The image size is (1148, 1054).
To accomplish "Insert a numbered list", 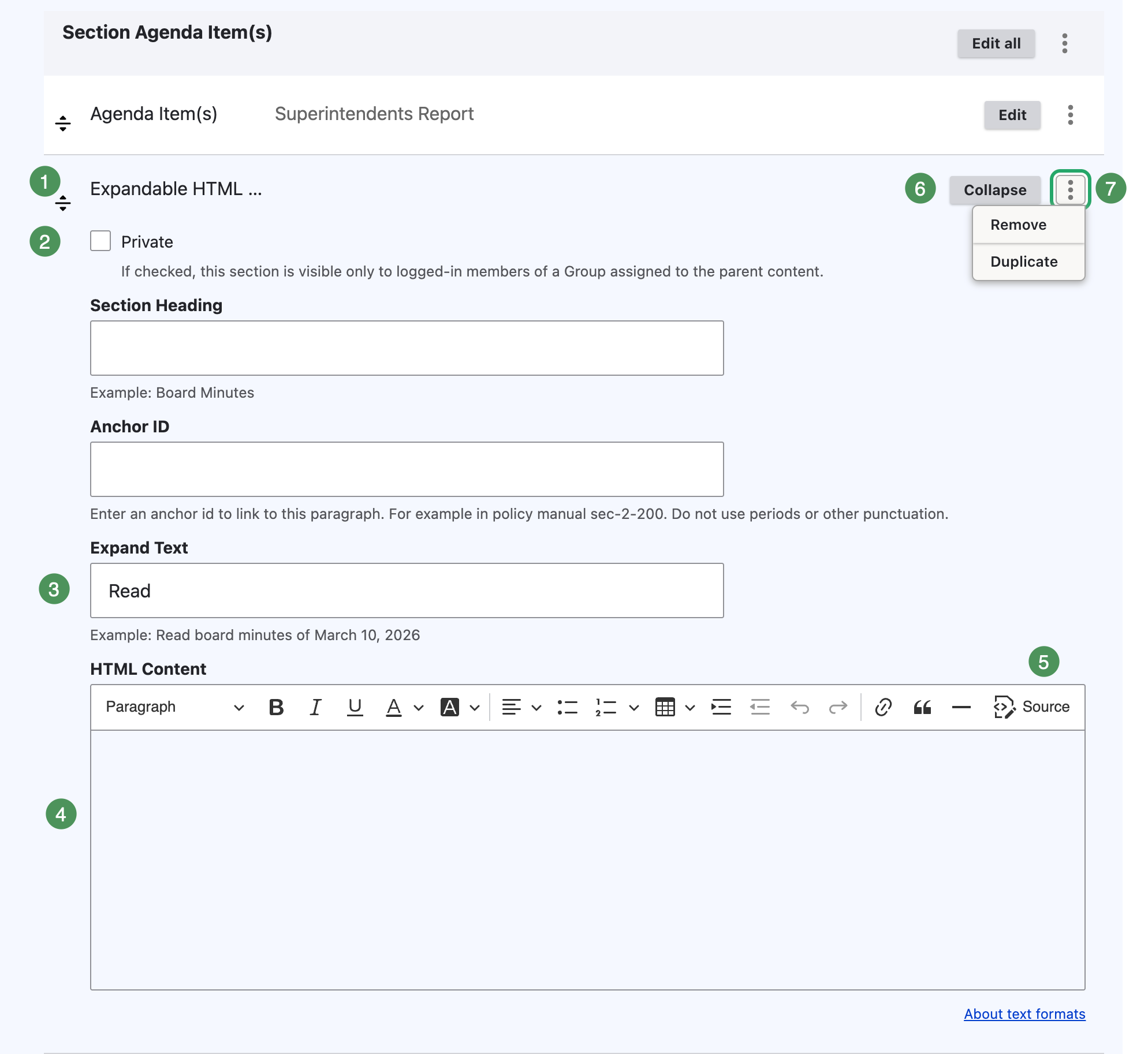I will pyautogui.click(x=606, y=707).
